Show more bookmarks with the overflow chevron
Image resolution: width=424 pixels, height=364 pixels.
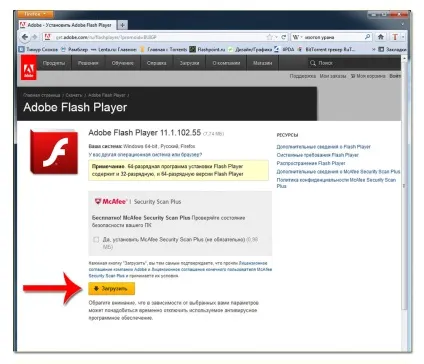[x=373, y=49]
